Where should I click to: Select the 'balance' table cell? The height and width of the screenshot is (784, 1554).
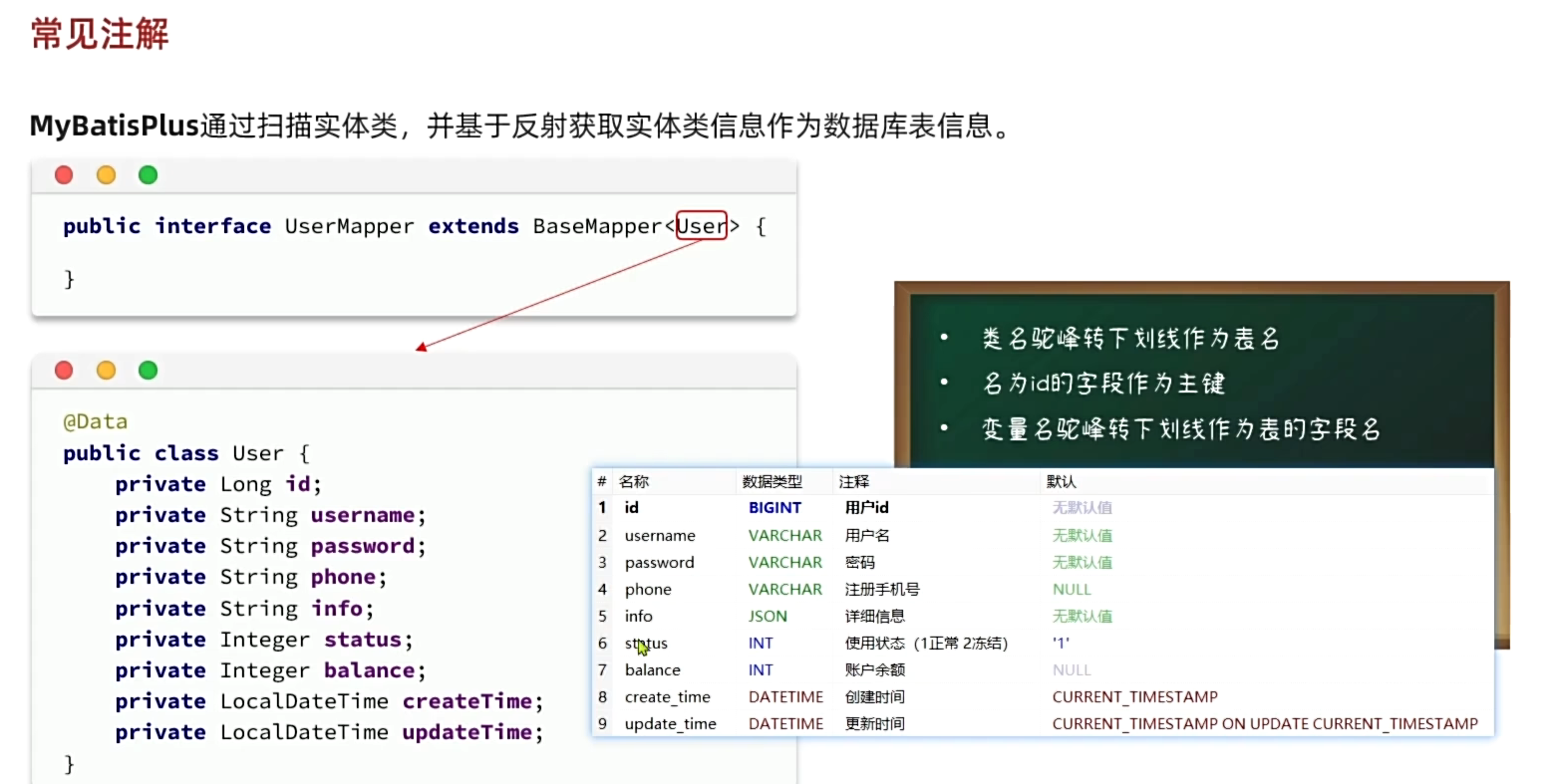pyautogui.click(x=653, y=669)
